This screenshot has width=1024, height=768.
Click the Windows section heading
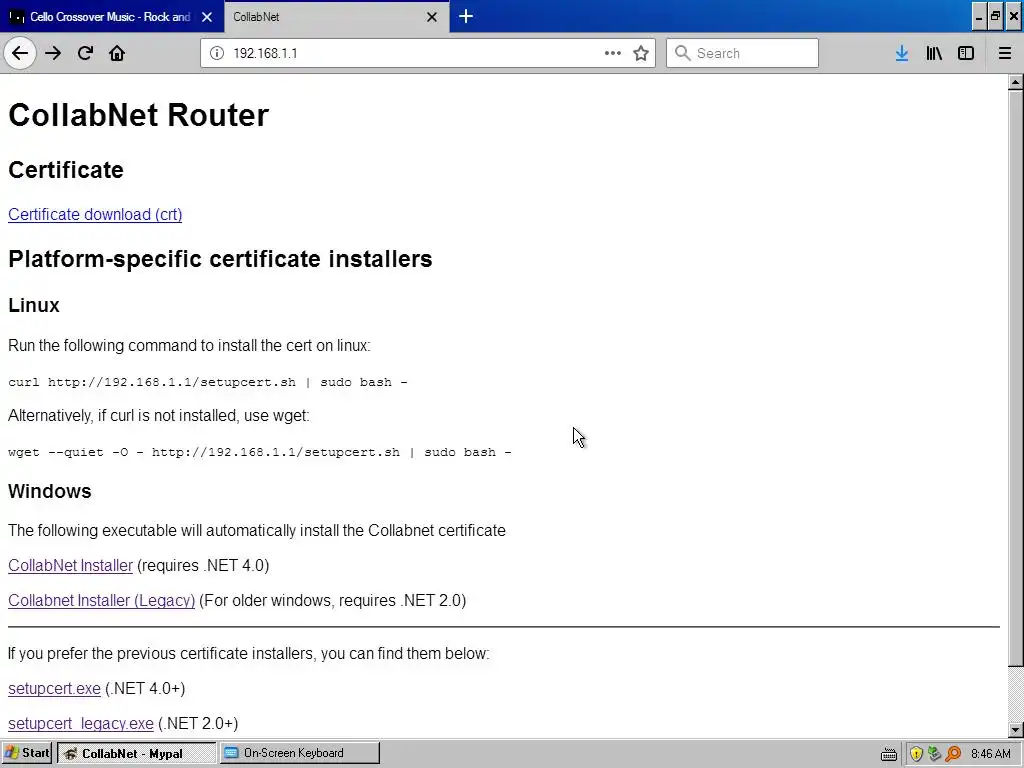point(50,491)
